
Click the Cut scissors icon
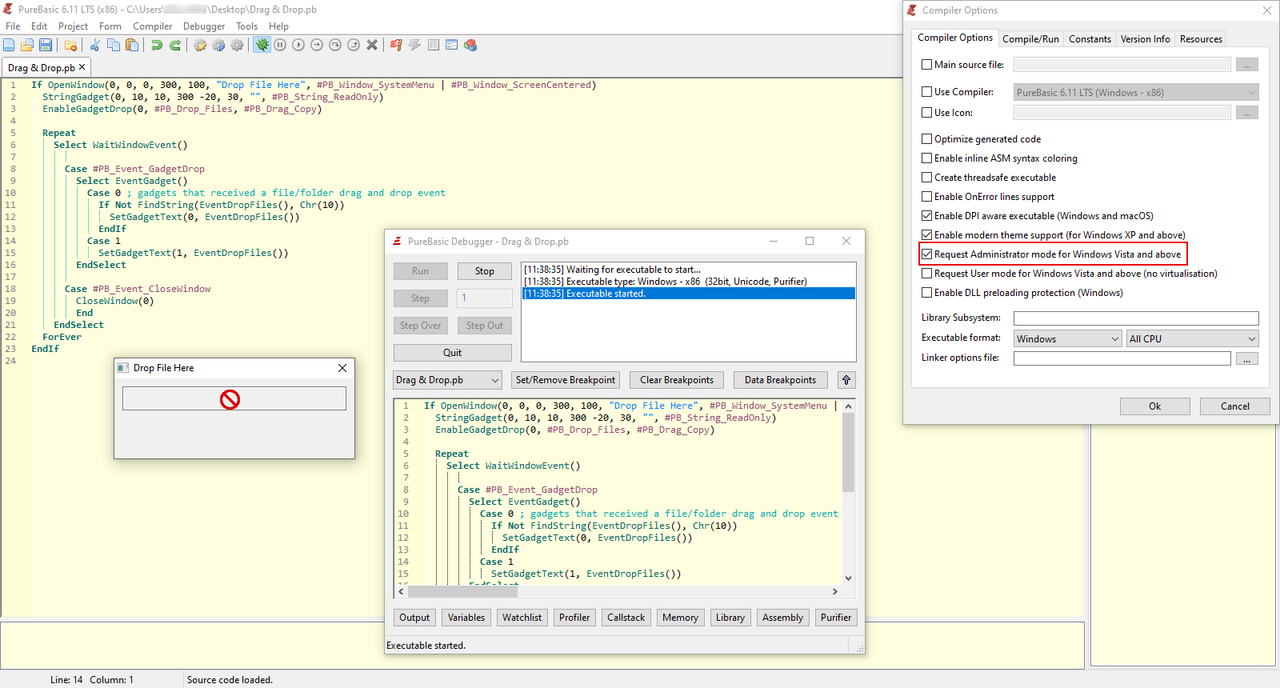(x=95, y=45)
